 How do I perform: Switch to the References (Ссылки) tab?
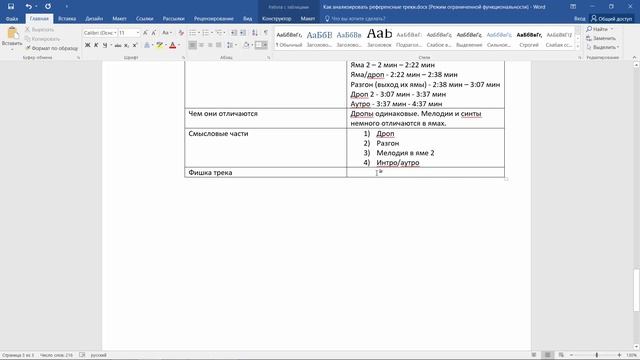(x=144, y=19)
